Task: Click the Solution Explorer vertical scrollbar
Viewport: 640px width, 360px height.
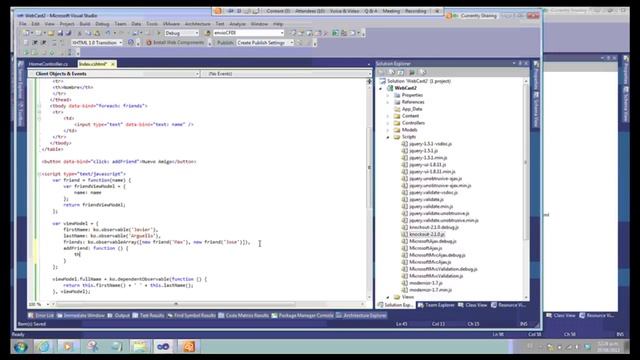Action: tap(526, 163)
